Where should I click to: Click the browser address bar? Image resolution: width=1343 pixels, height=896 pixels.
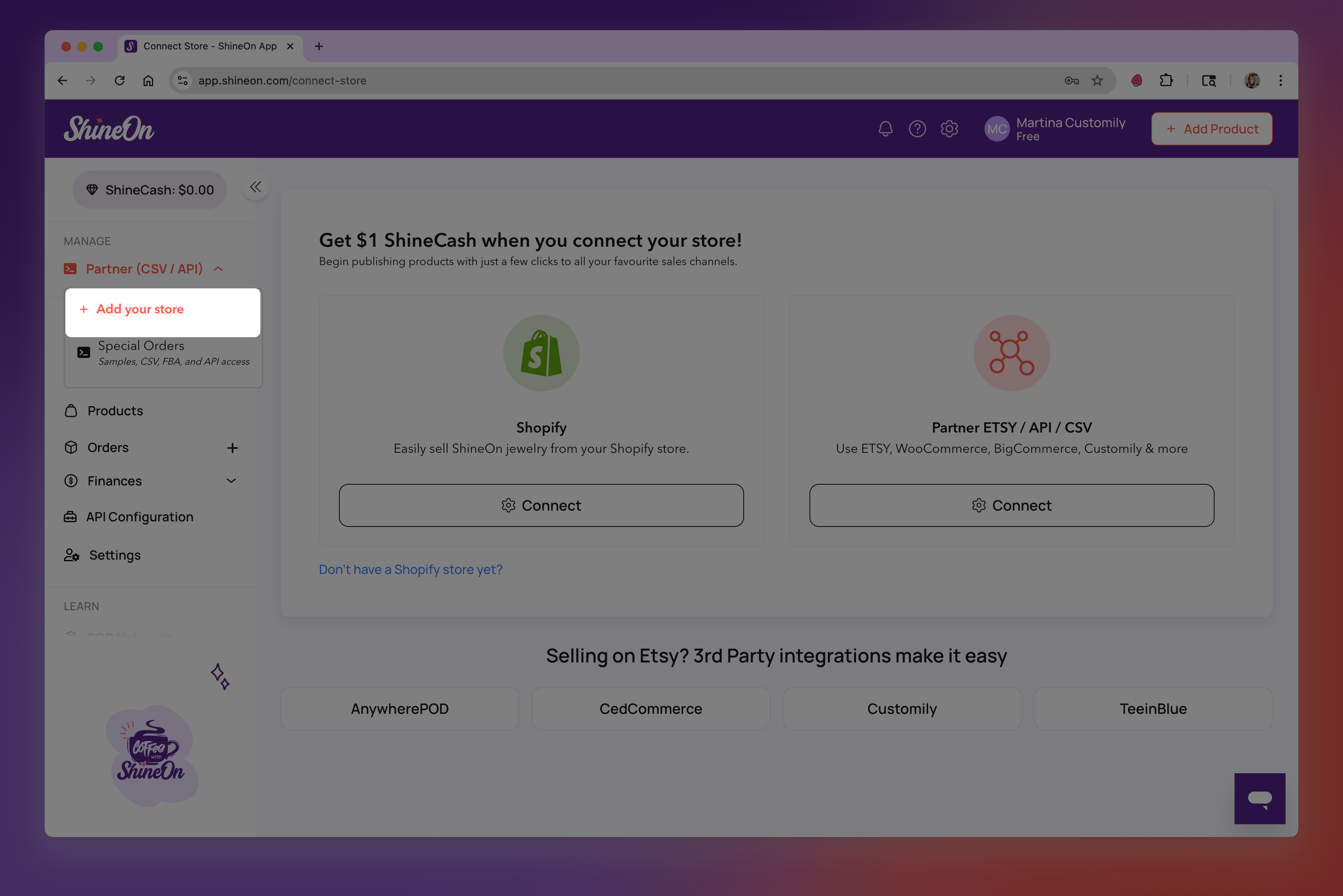(x=572, y=81)
